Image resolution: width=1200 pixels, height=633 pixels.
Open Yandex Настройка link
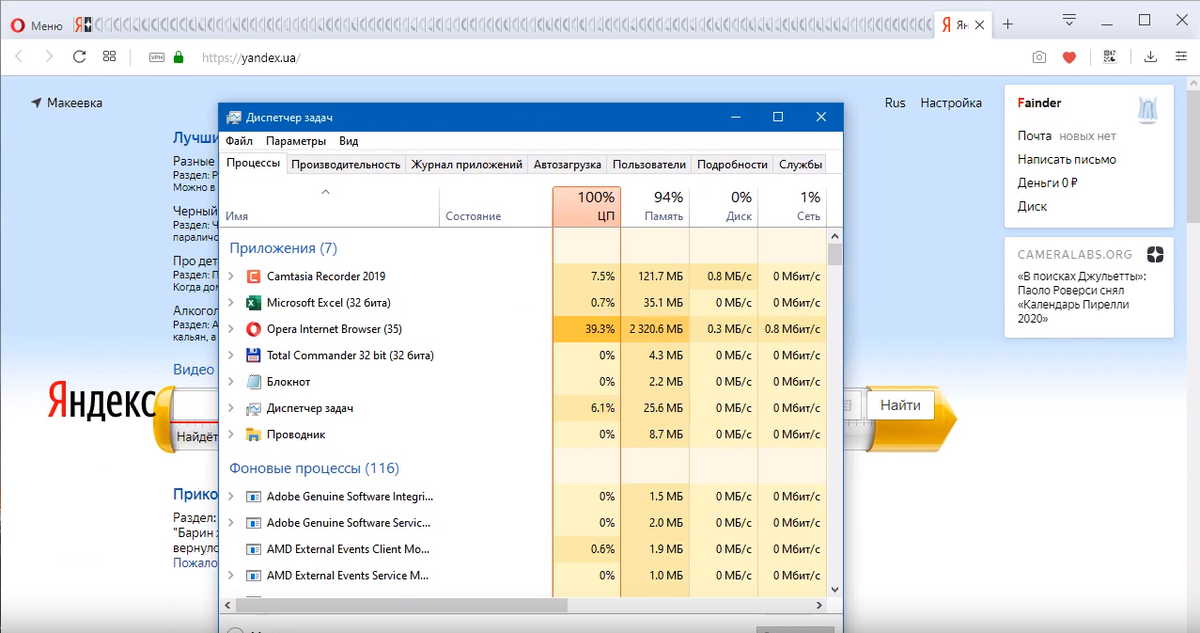pyautogui.click(x=951, y=103)
